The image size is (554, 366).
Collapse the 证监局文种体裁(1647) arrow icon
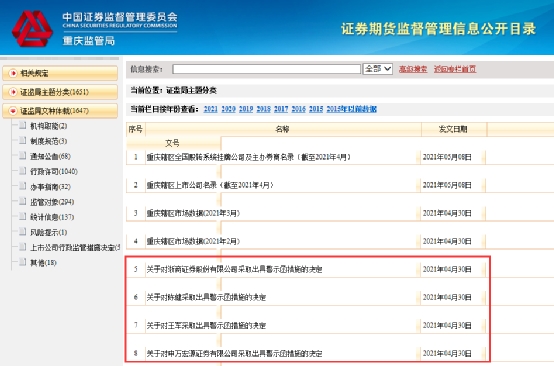(13, 111)
